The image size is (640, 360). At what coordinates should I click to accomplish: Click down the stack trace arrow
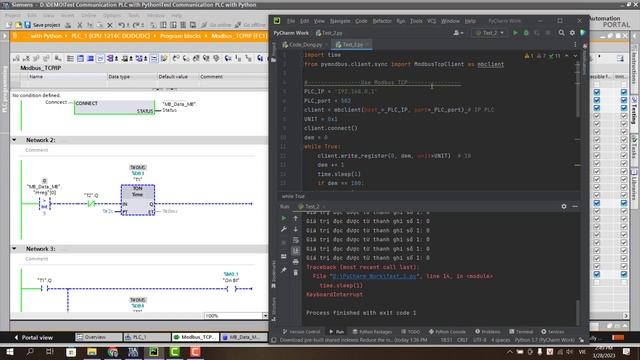[x=296, y=229]
